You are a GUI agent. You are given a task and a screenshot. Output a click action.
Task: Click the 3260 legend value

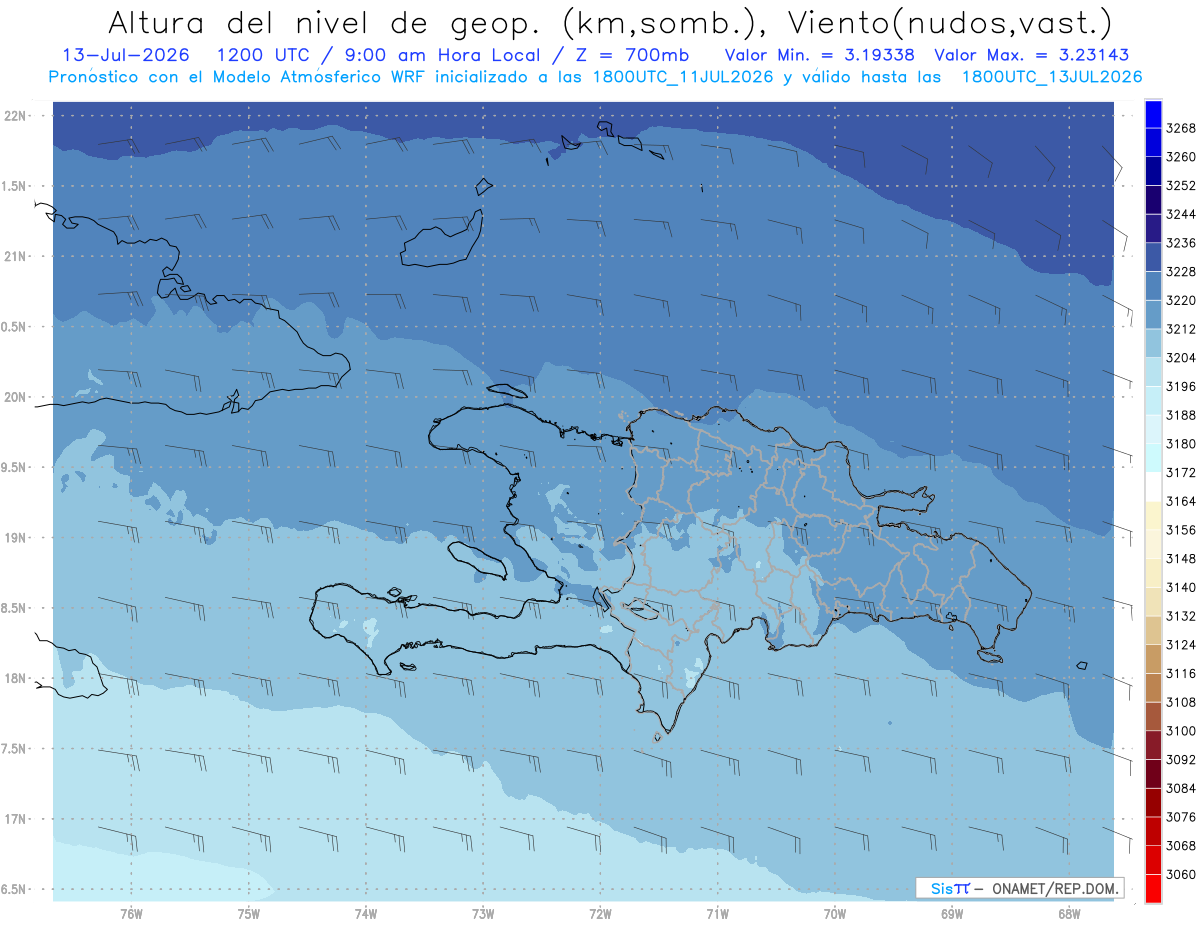click(x=1181, y=157)
